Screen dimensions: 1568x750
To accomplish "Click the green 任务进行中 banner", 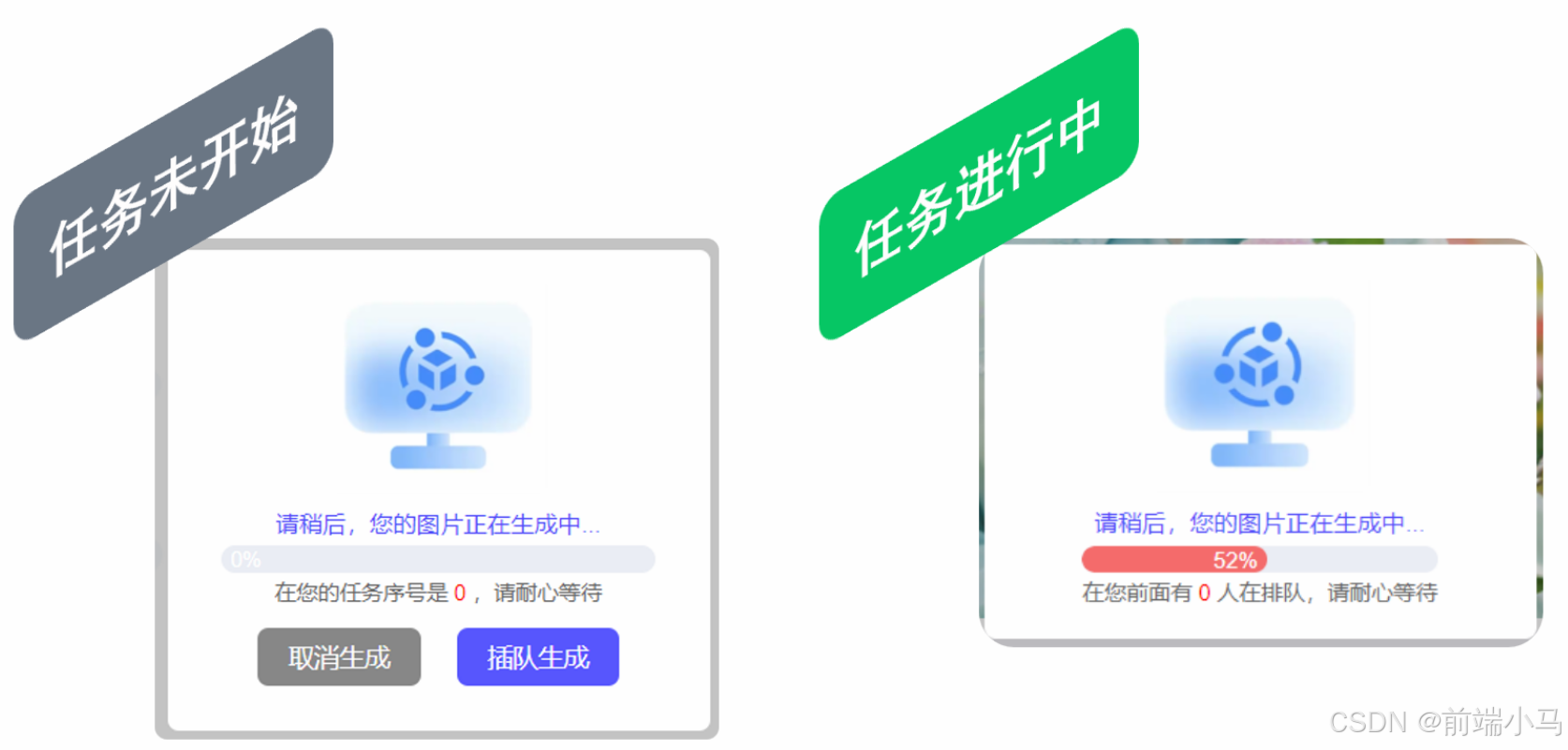I will point(979,184).
